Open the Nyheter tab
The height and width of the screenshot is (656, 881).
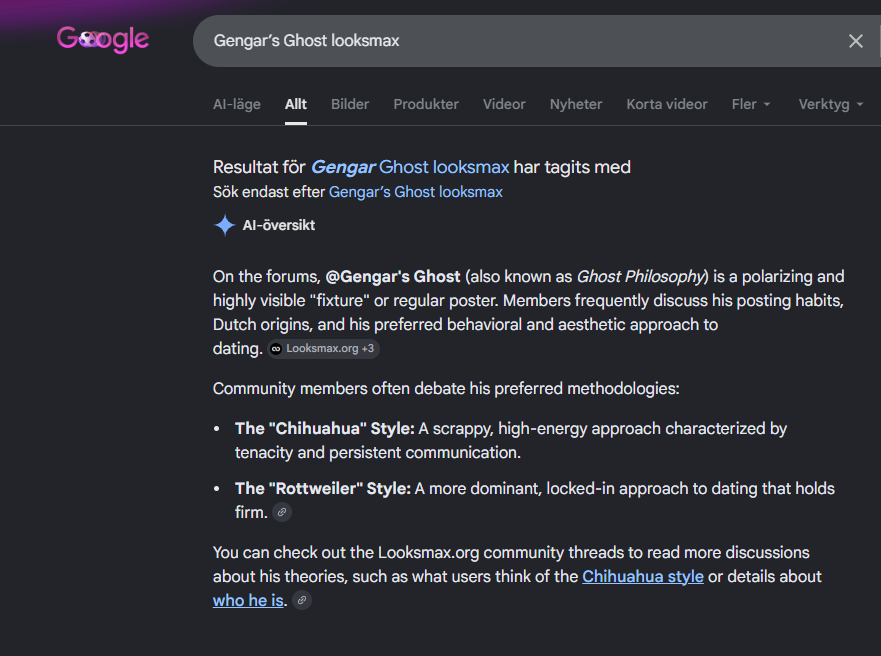[576, 104]
